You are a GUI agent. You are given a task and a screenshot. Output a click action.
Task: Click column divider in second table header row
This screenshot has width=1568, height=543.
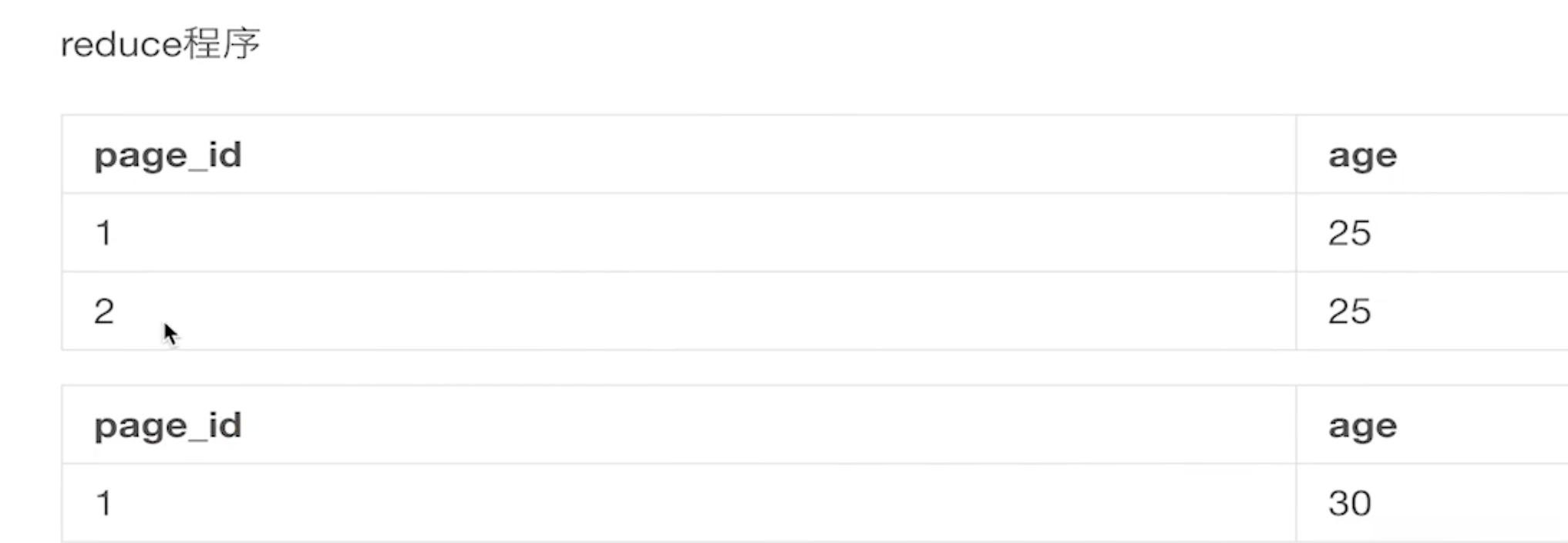(1297, 426)
